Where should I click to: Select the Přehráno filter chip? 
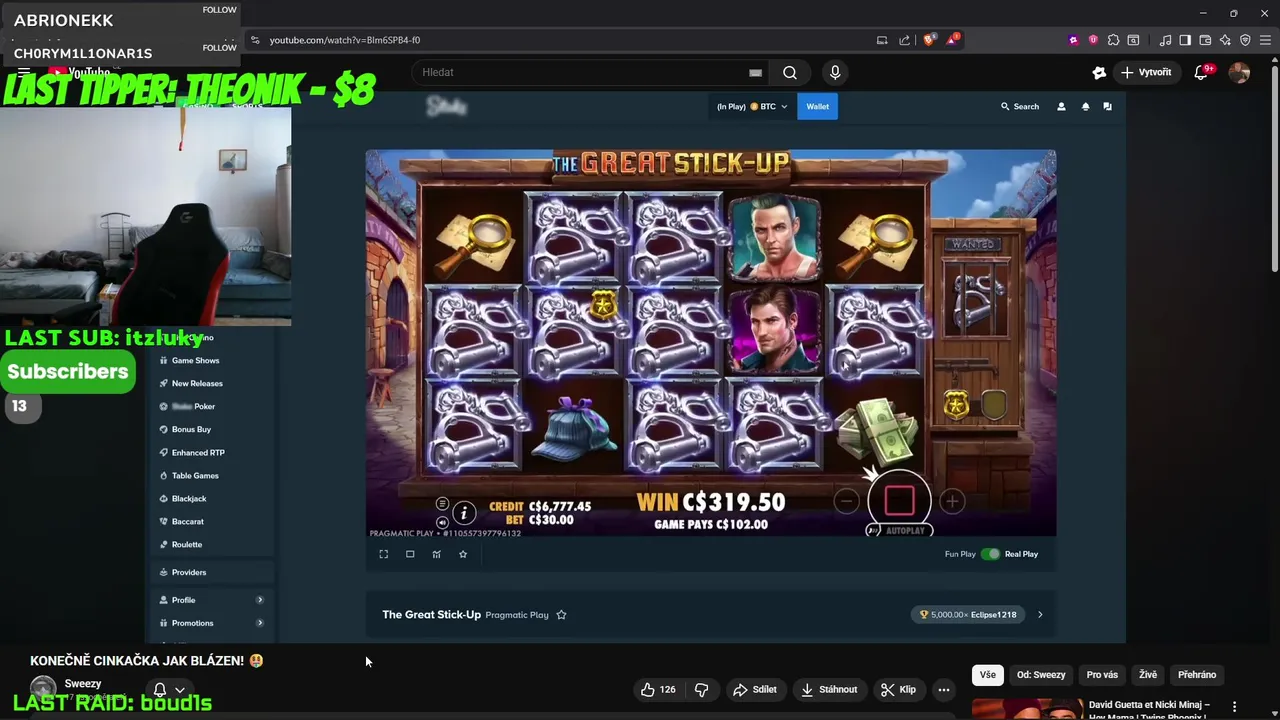1197,675
